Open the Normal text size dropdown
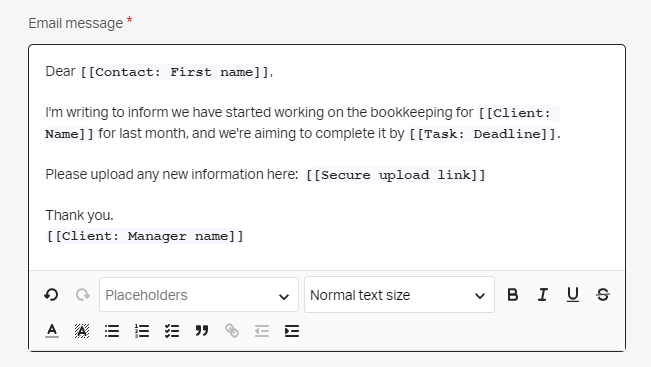 point(399,295)
